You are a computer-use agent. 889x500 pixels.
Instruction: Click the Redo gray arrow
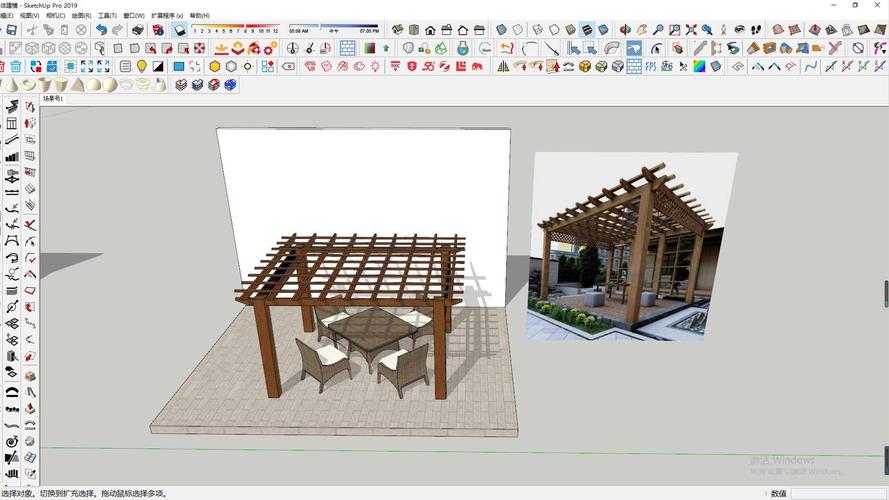click(117, 30)
